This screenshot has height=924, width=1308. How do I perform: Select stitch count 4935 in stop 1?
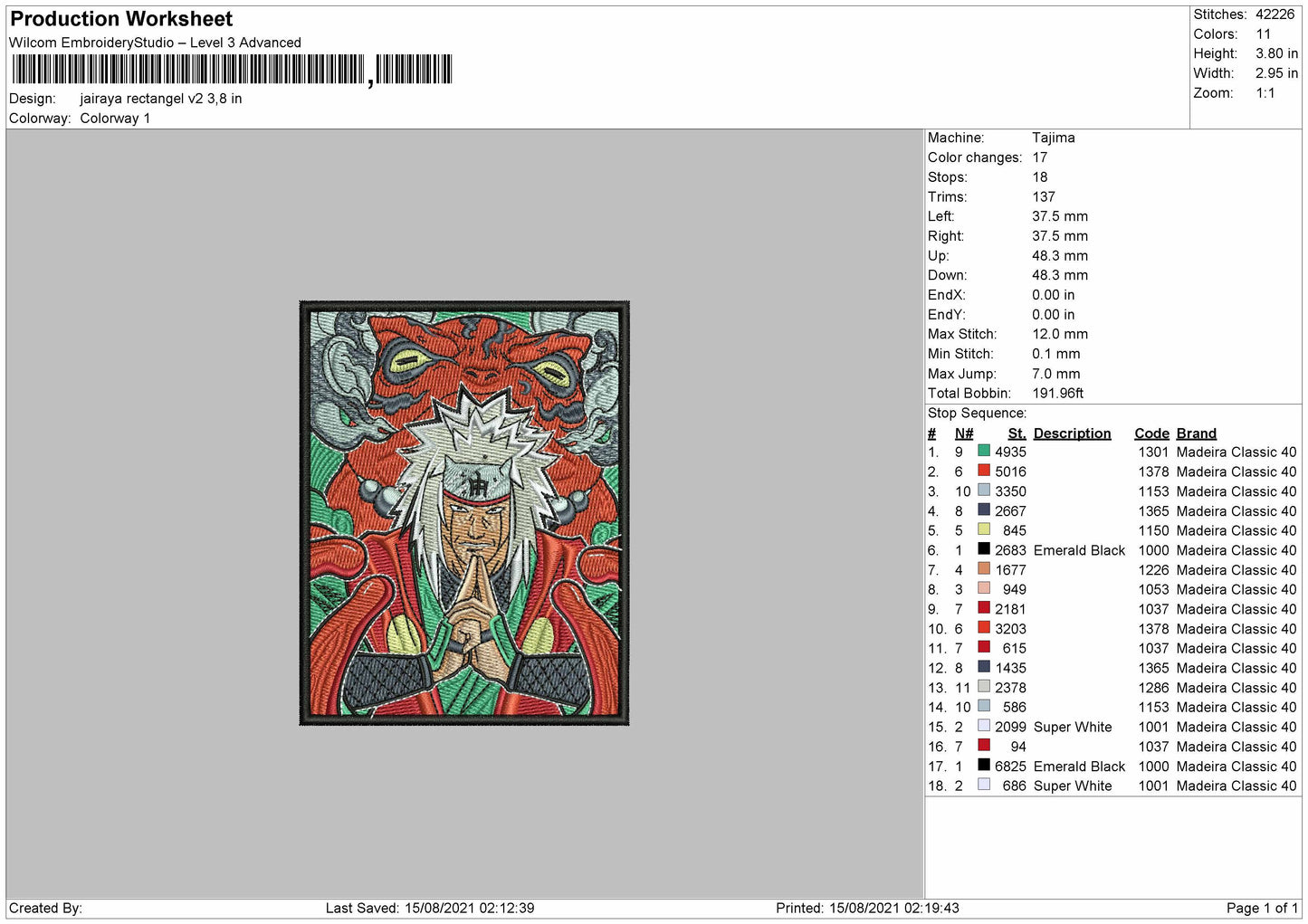pyautogui.click(x=1010, y=452)
